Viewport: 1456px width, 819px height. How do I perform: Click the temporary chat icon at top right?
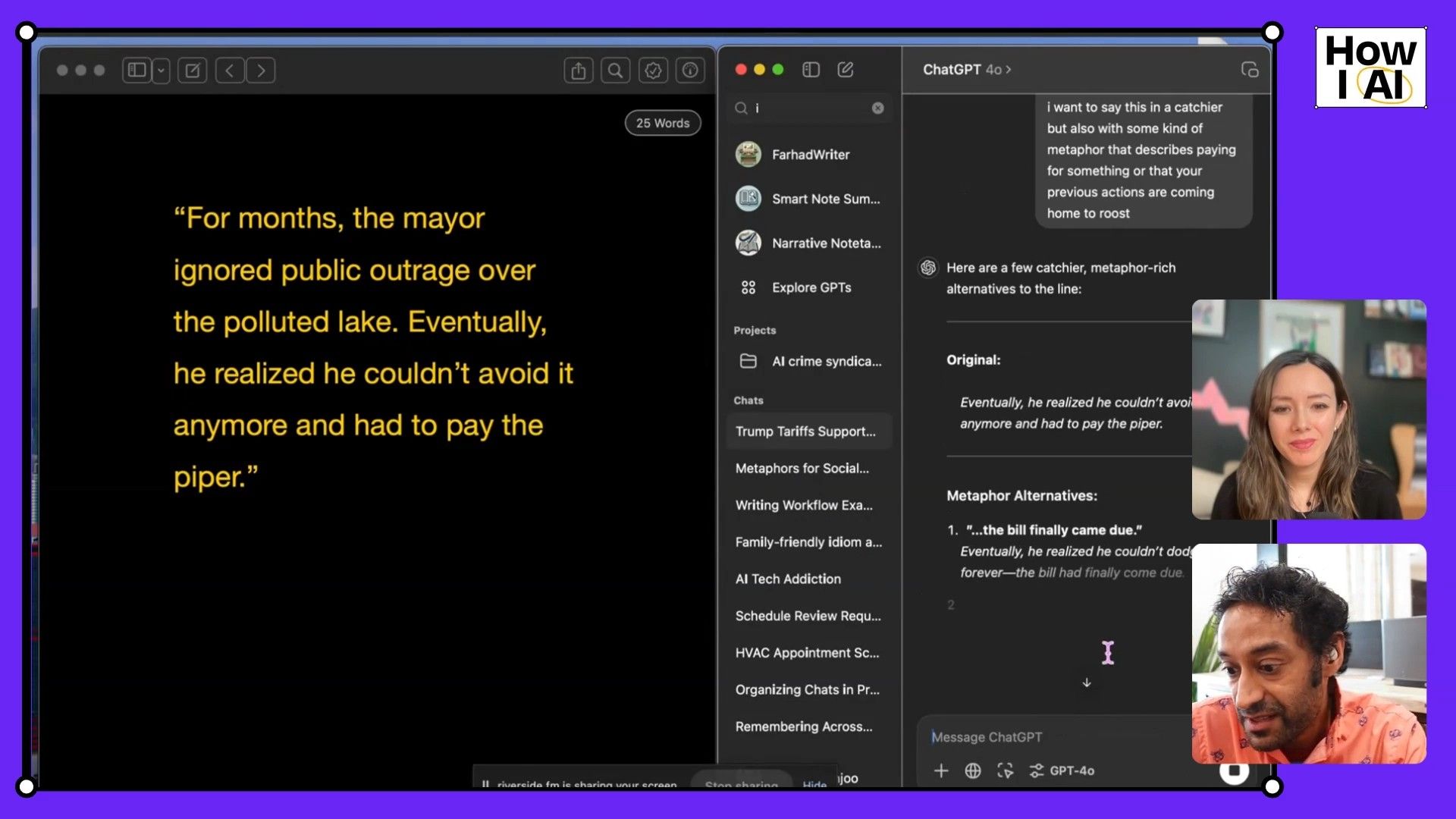1250,70
